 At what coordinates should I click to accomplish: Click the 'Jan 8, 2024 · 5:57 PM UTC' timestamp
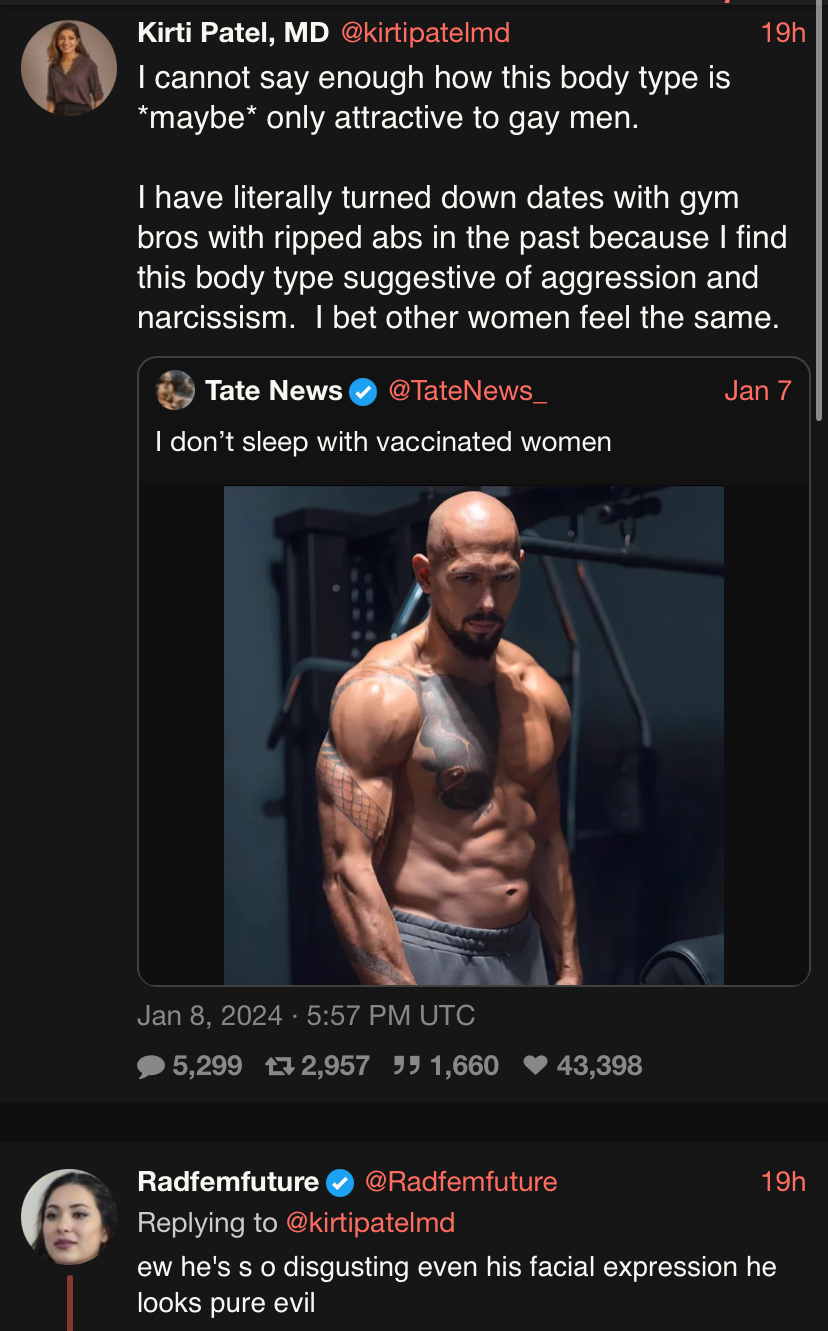pos(306,1016)
